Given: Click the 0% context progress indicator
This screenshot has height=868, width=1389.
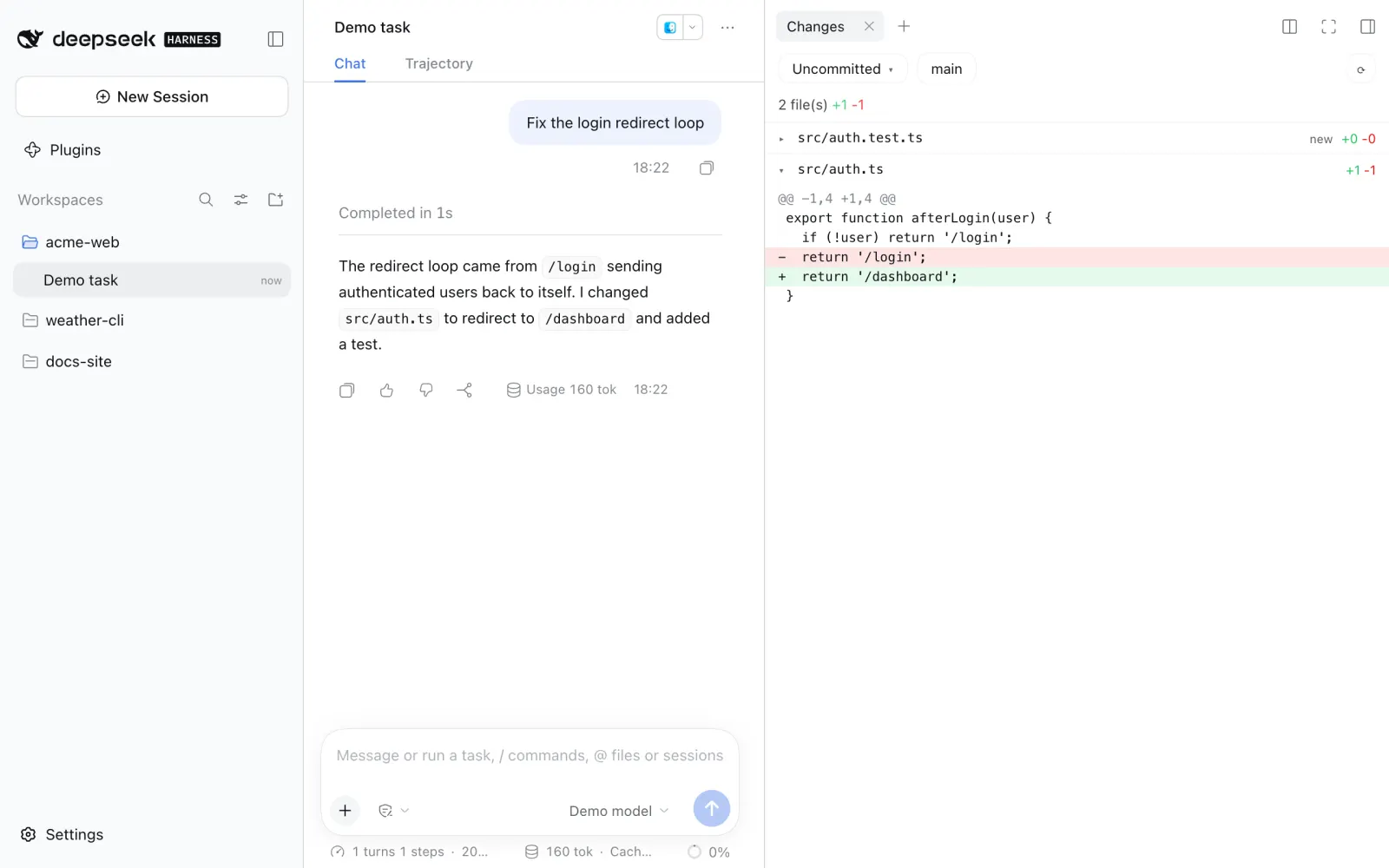Looking at the screenshot, I should pyautogui.click(x=708, y=852).
